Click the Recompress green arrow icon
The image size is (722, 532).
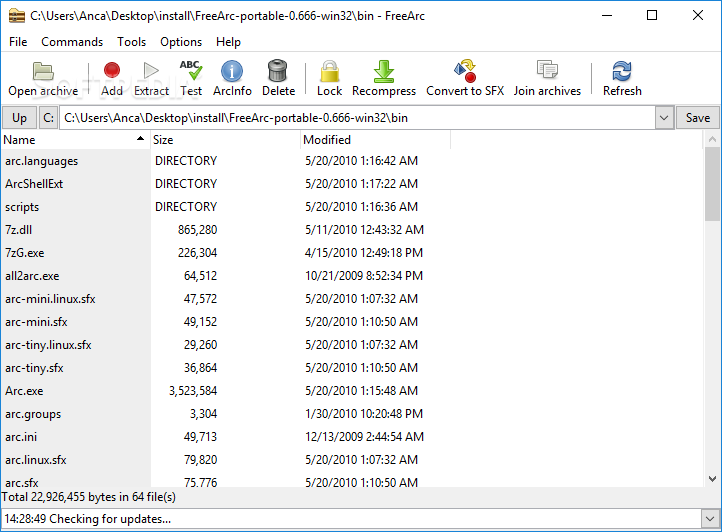tap(384, 71)
